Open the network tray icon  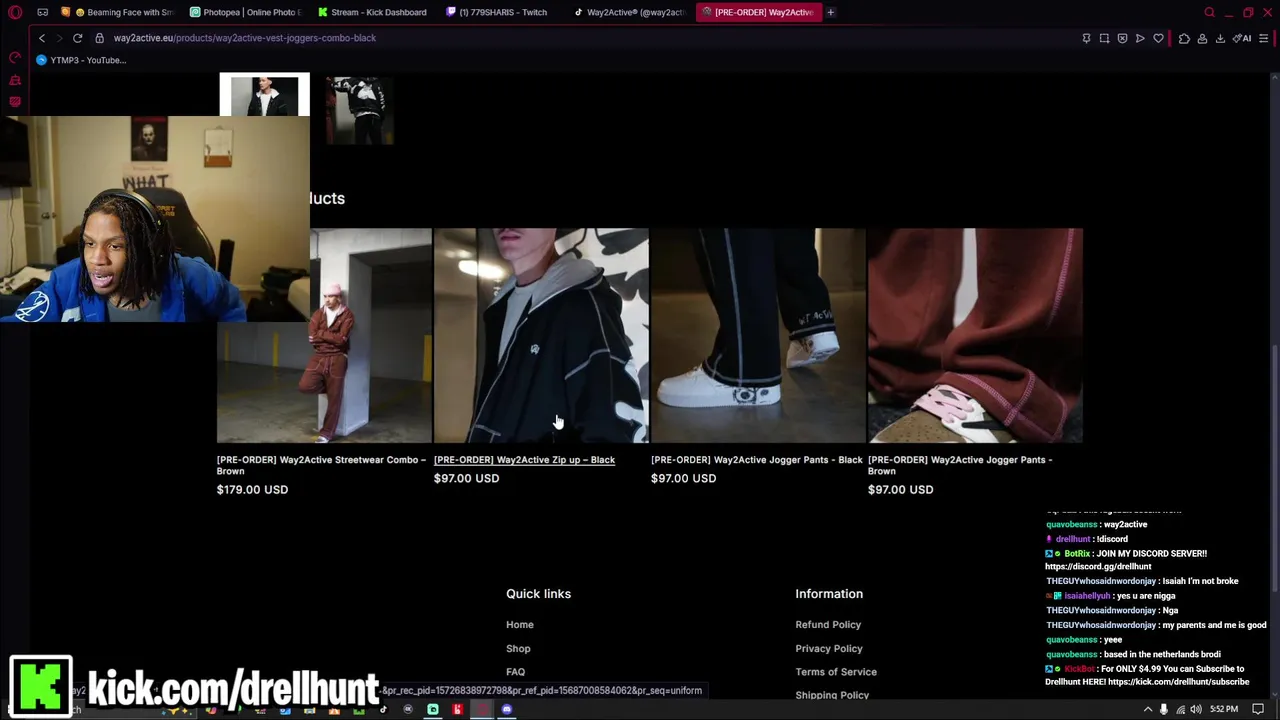tap(1180, 709)
